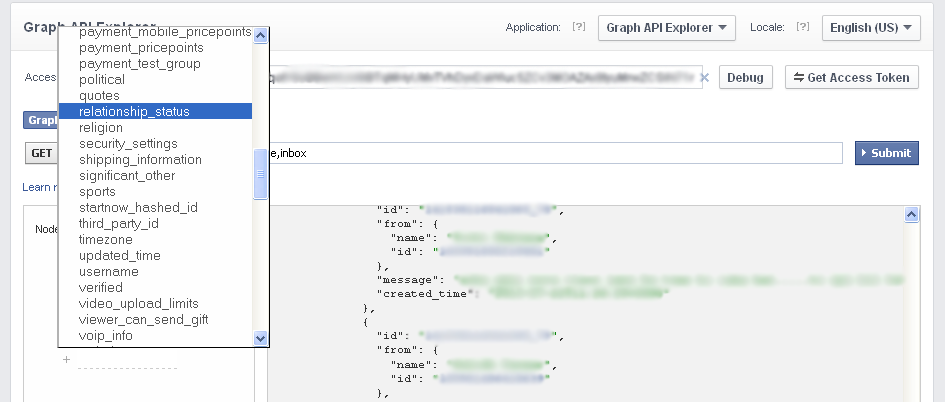Click the plus icon to add a field
945x402 pixels.
(x=66, y=359)
